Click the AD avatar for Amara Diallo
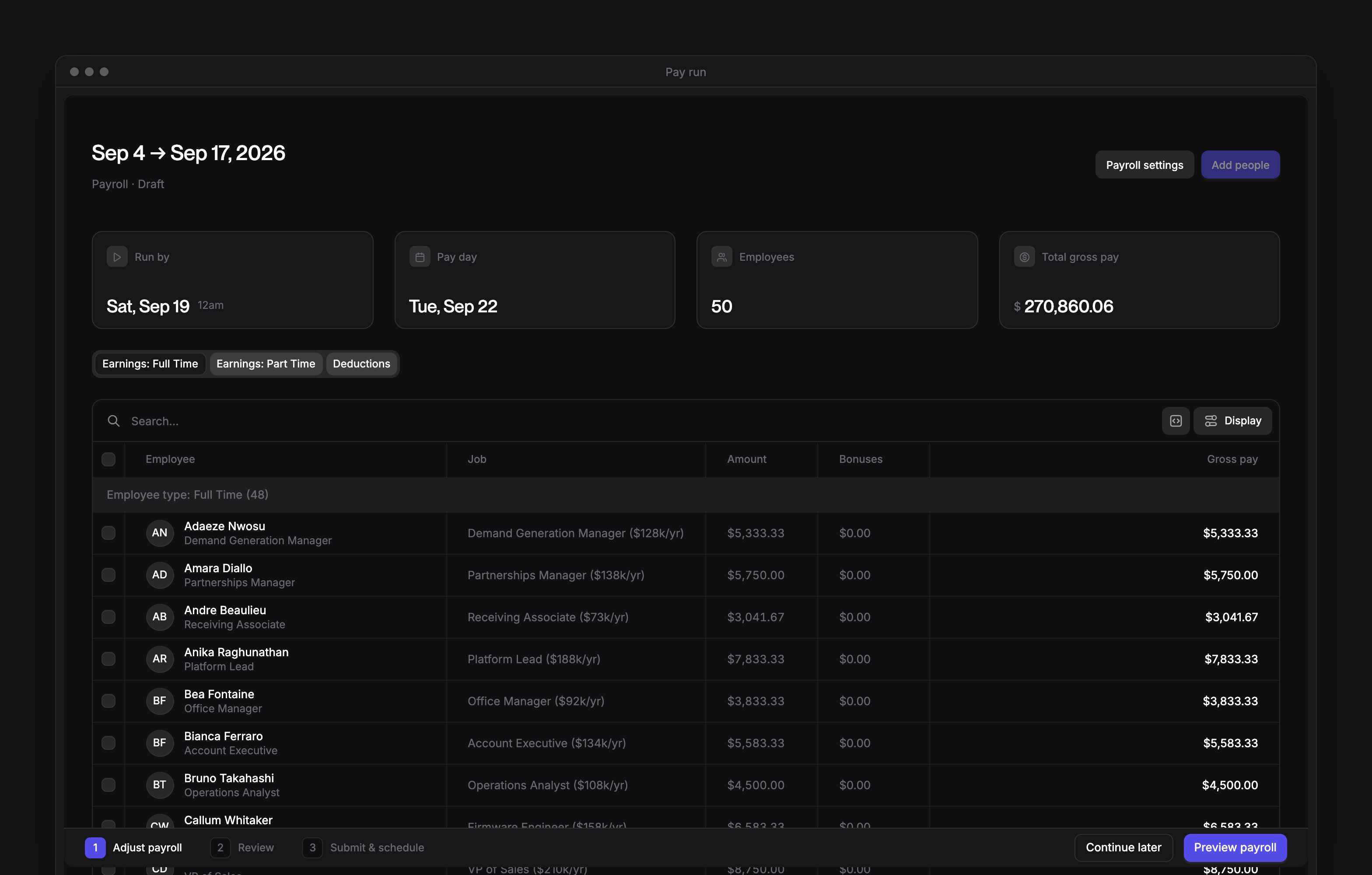1372x875 pixels. pyautogui.click(x=160, y=575)
